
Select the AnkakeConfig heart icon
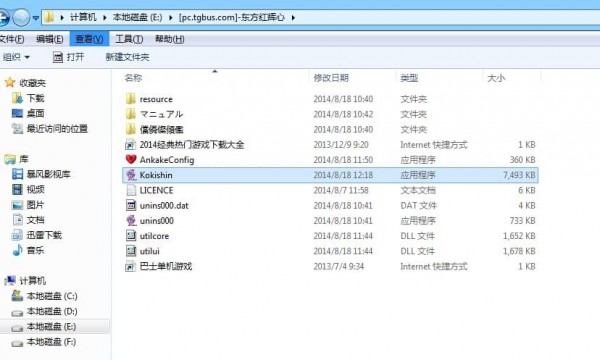coord(130,160)
